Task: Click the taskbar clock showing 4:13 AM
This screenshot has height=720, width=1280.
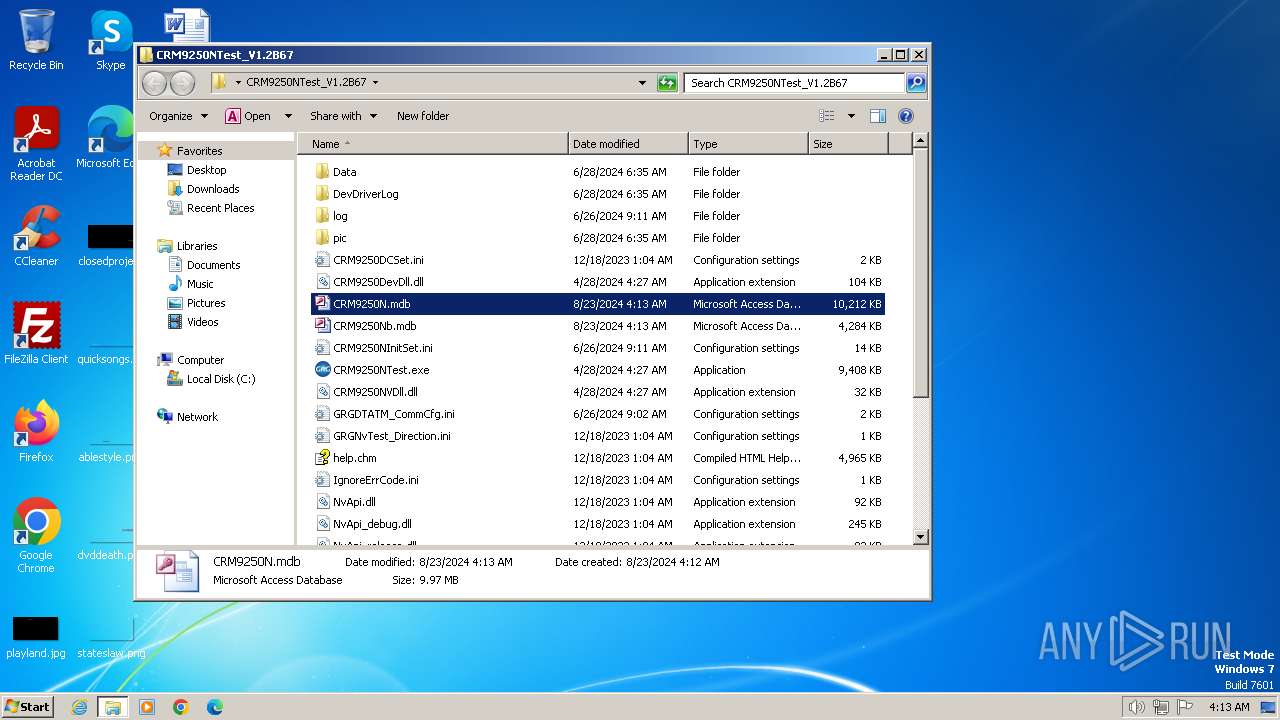Action: 1229,707
